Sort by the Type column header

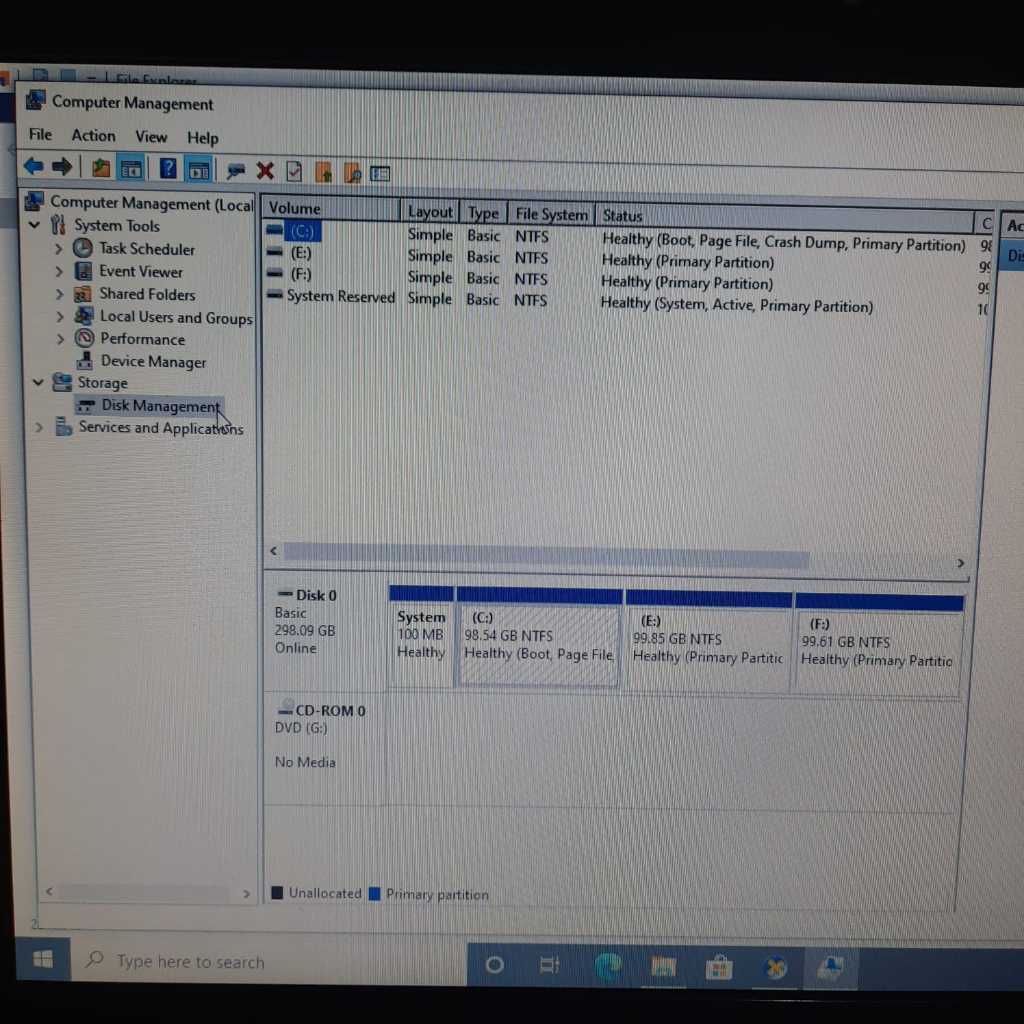[483, 213]
